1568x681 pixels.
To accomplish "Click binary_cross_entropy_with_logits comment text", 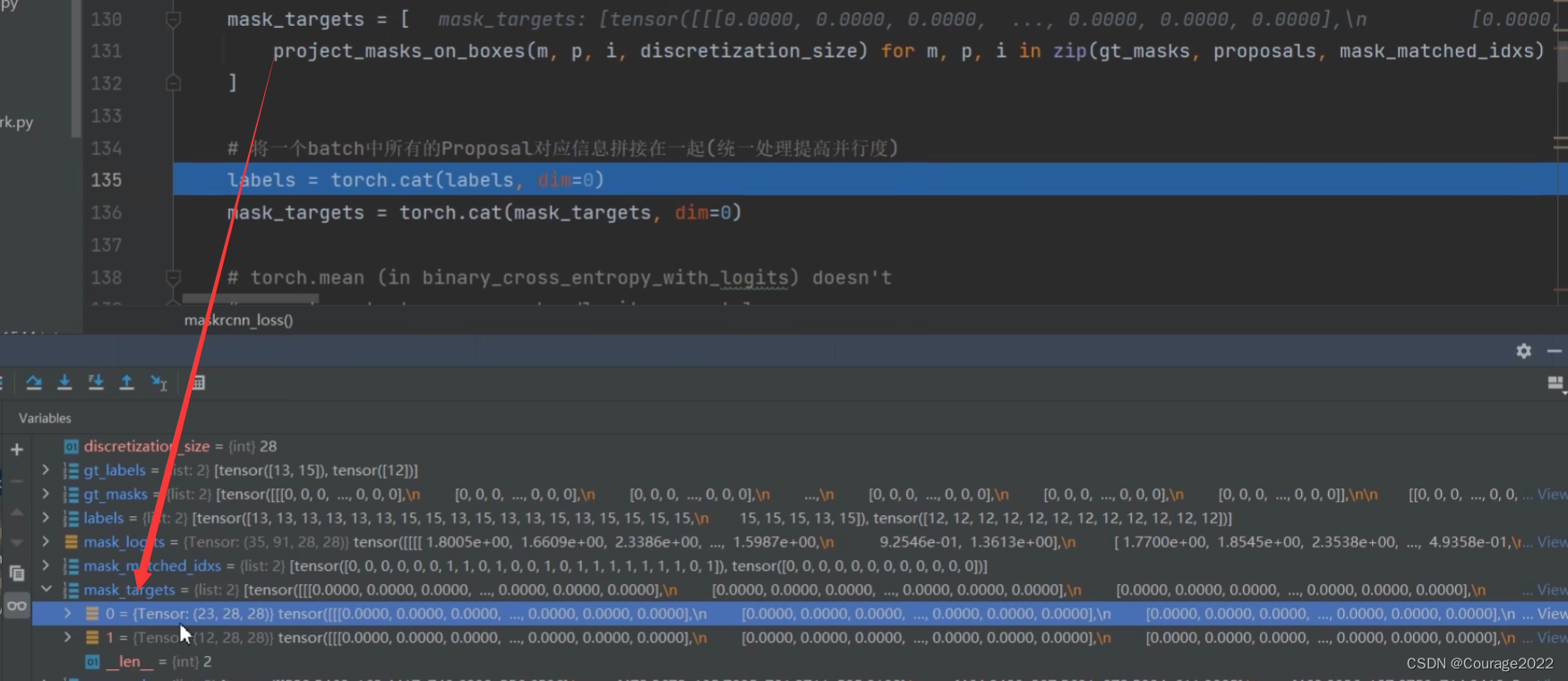I will click(605, 278).
